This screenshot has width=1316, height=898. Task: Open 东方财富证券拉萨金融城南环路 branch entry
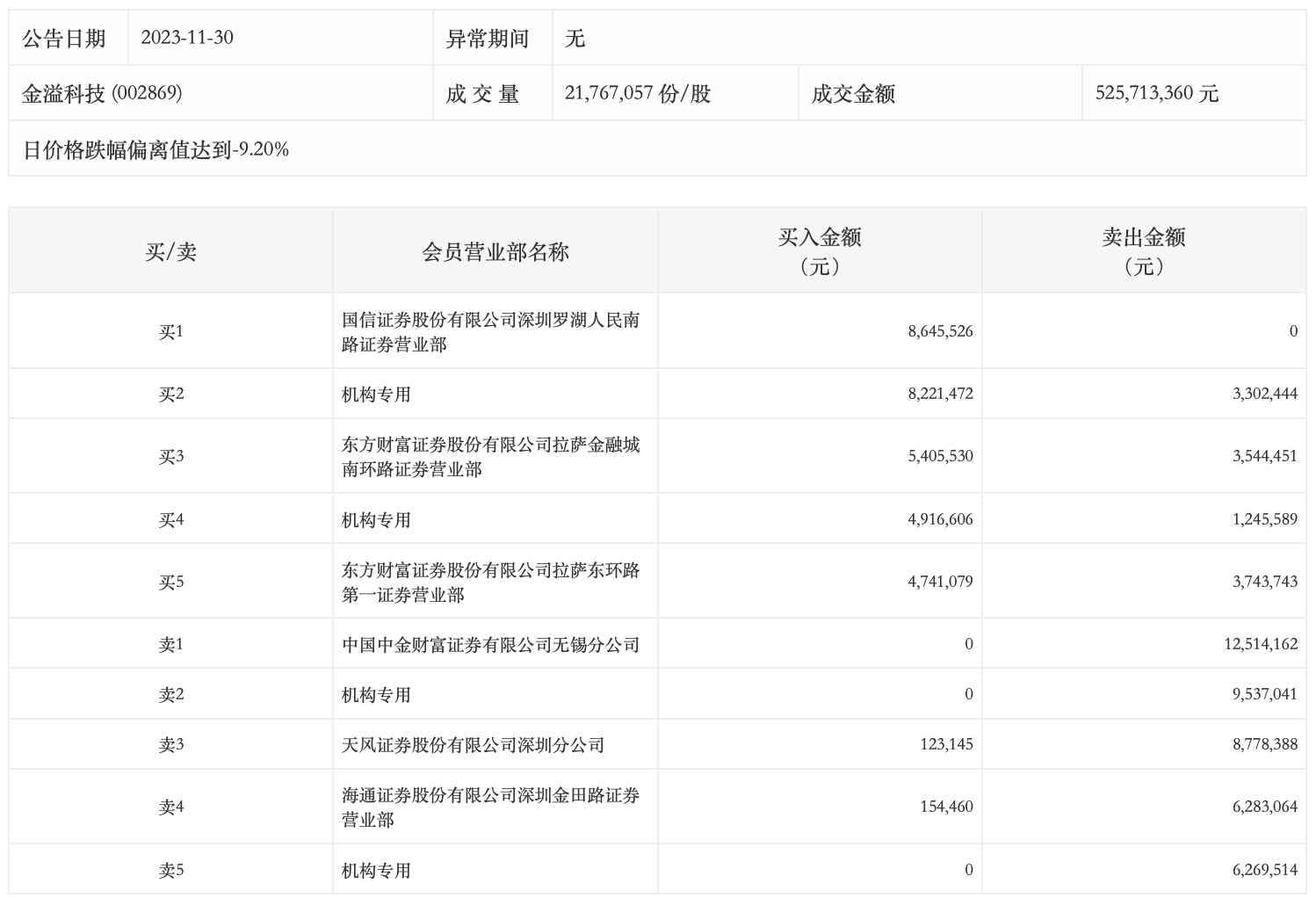(x=490, y=457)
